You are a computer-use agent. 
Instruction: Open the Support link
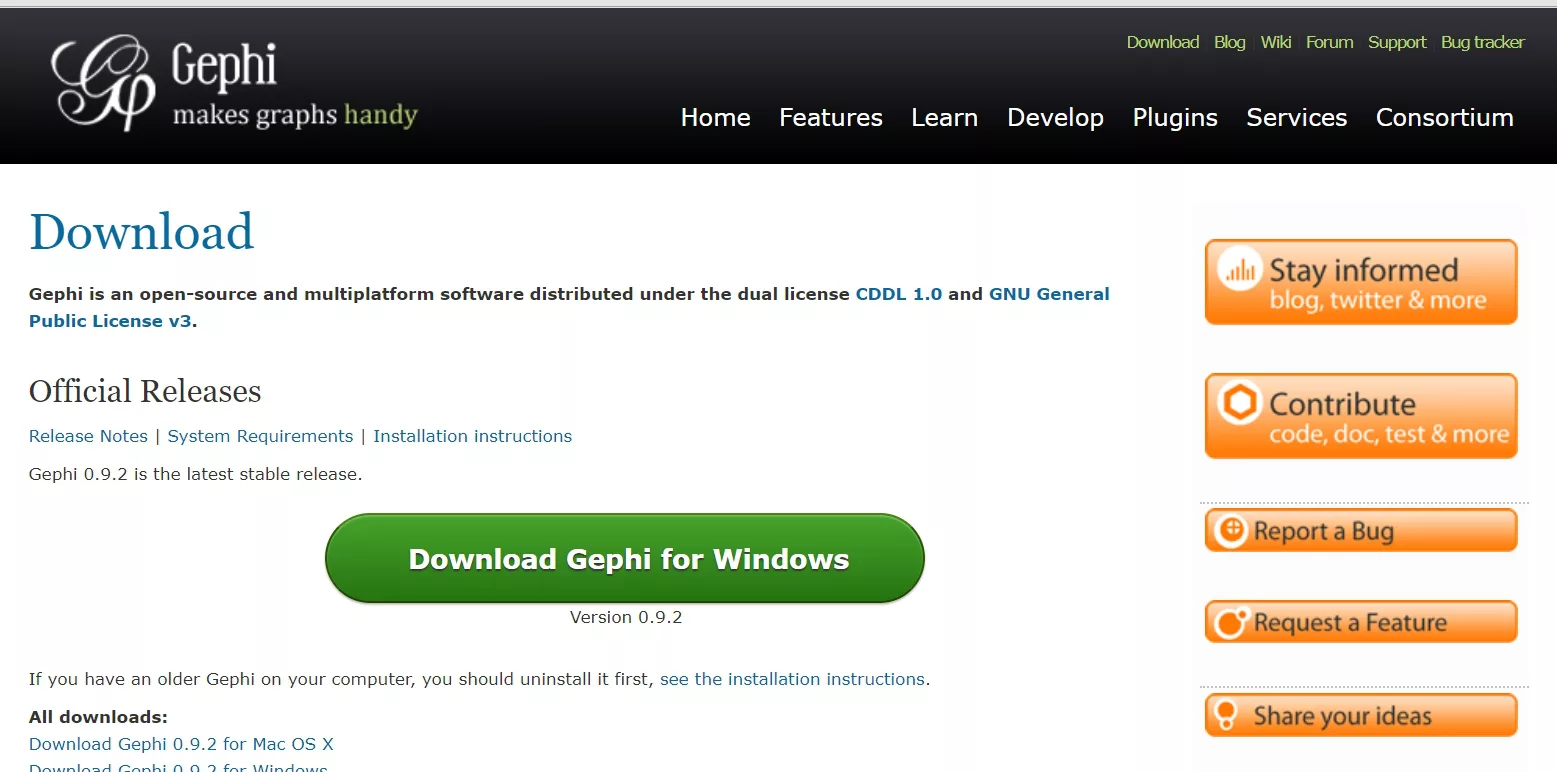coord(1397,42)
